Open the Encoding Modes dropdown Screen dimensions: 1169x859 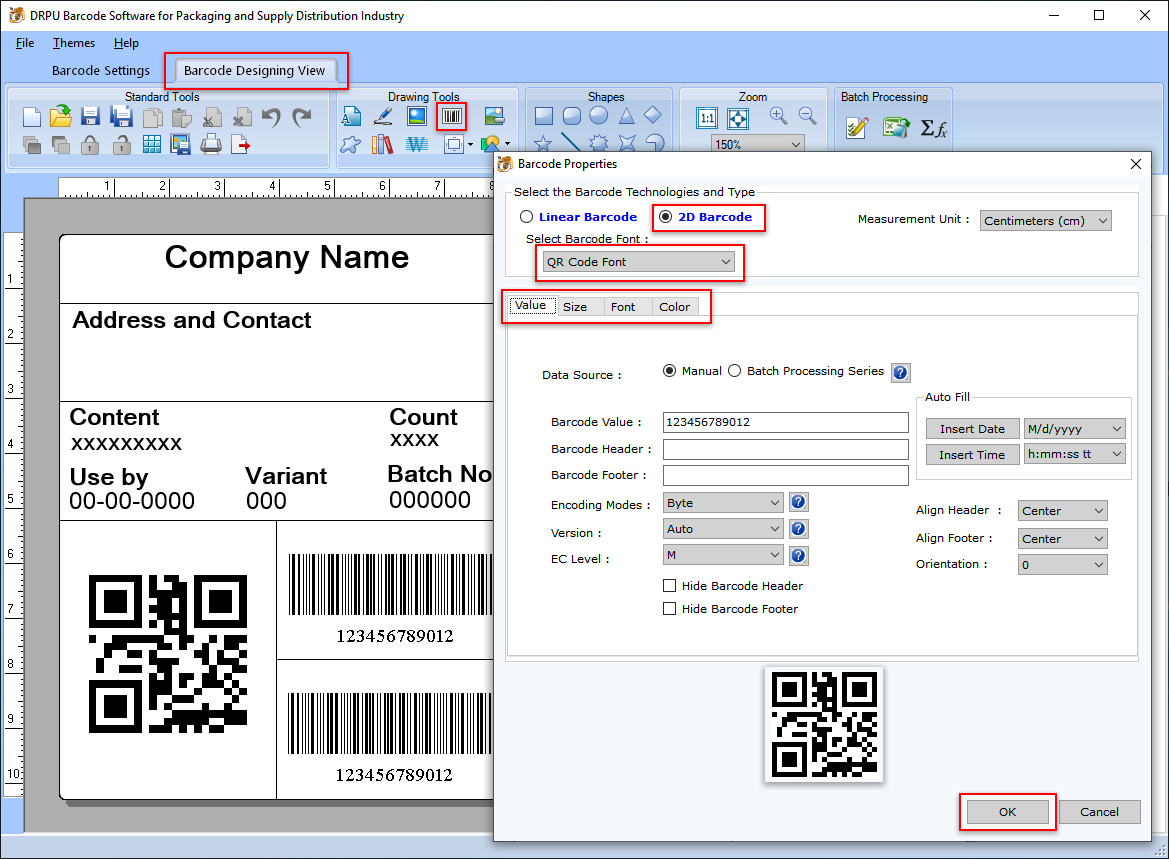coord(722,503)
